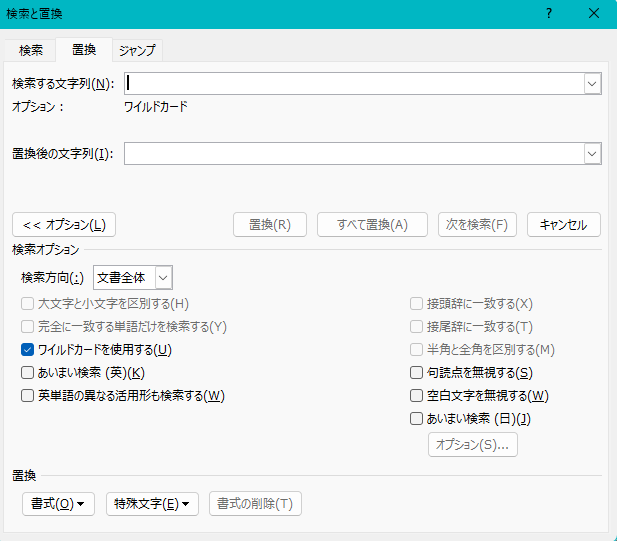Enable あいまい検索 (日) checkbox
Screen dimensions: 617x541
[417, 419]
